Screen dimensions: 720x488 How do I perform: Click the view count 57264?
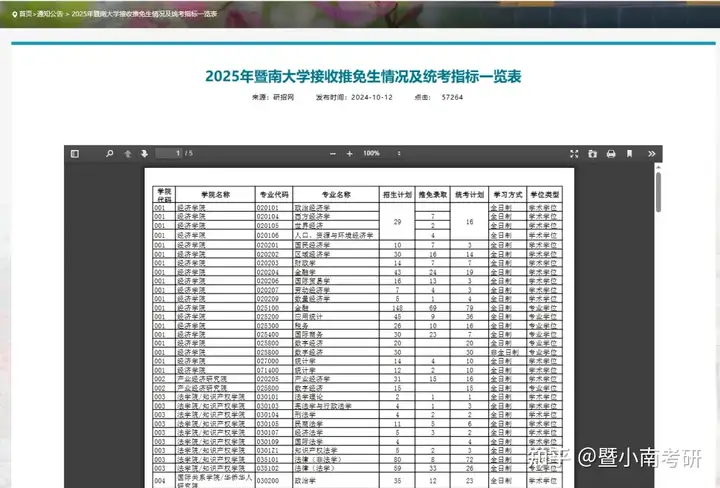tap(452, 97)
